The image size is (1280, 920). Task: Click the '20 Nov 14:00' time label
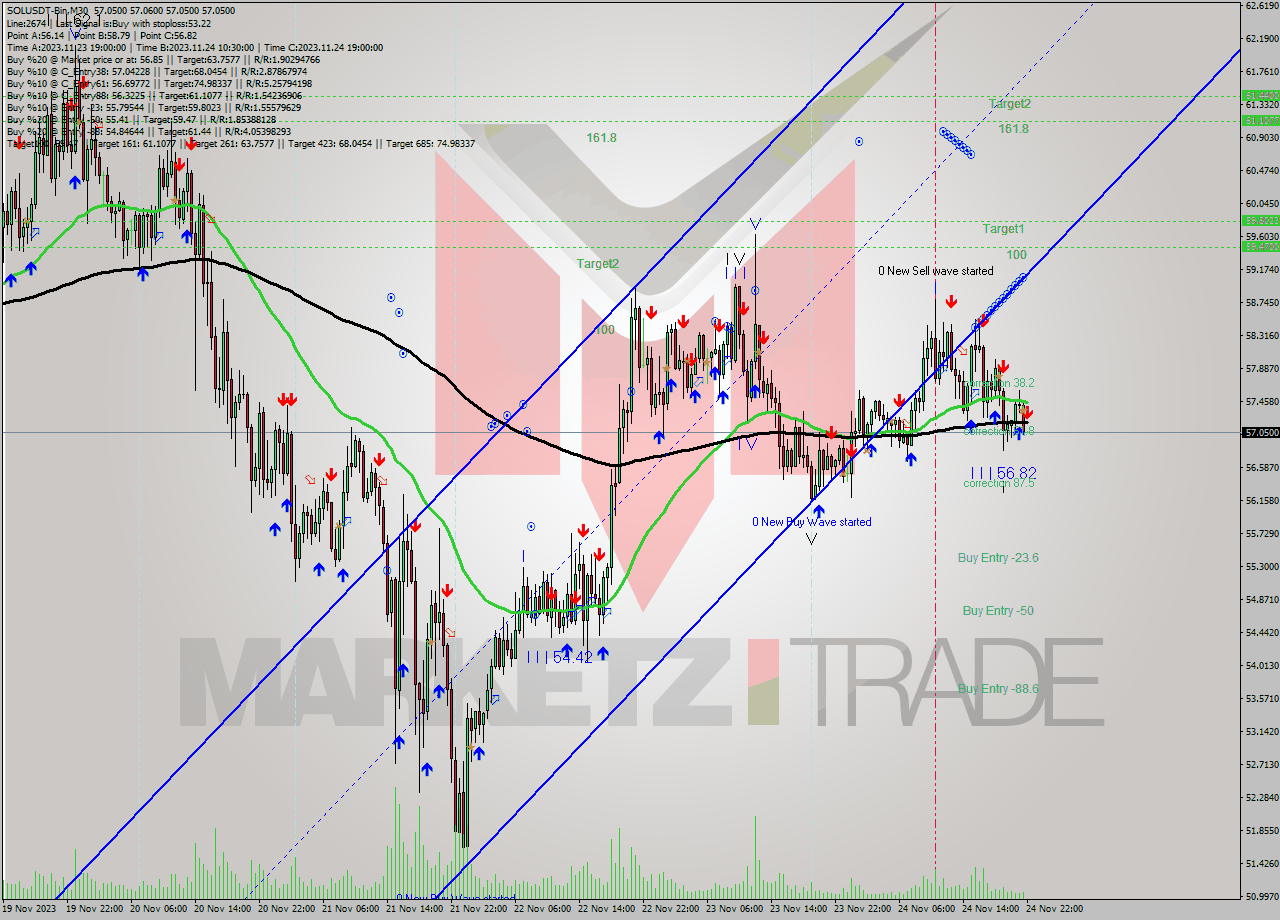point(223,909)
